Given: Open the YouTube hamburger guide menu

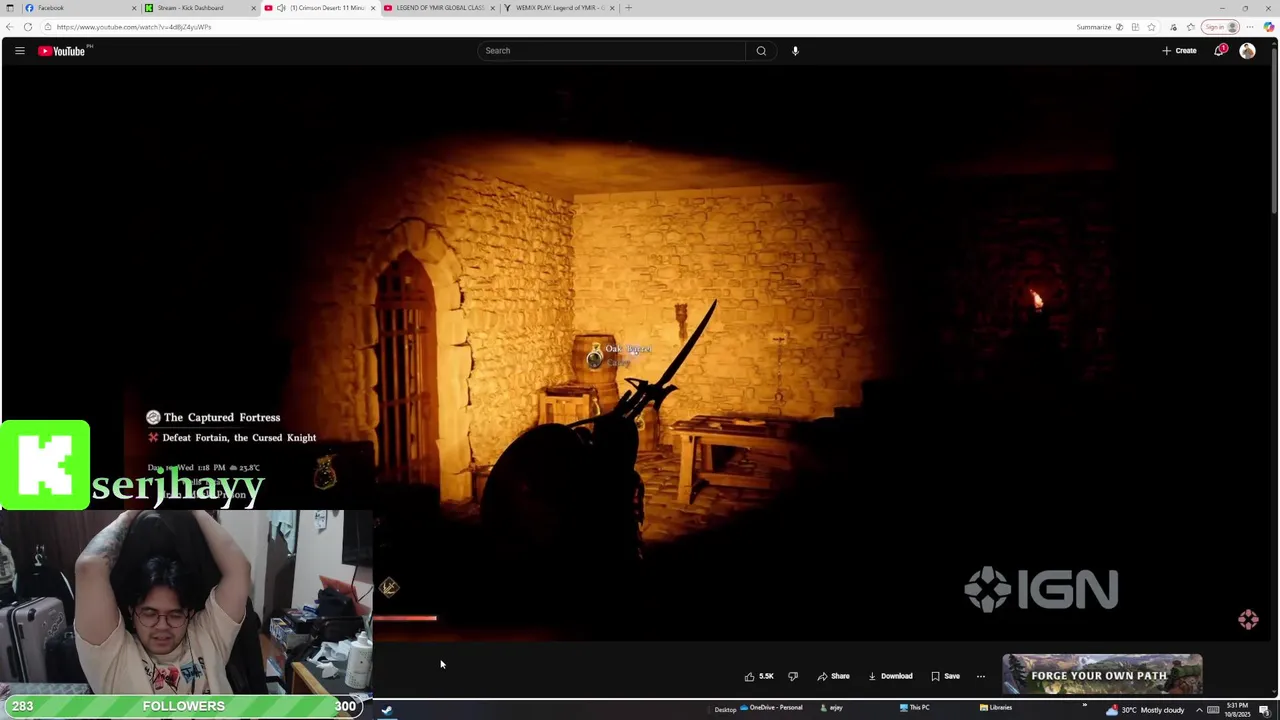Looking at the screenshot, I should [x=19, y=51].
